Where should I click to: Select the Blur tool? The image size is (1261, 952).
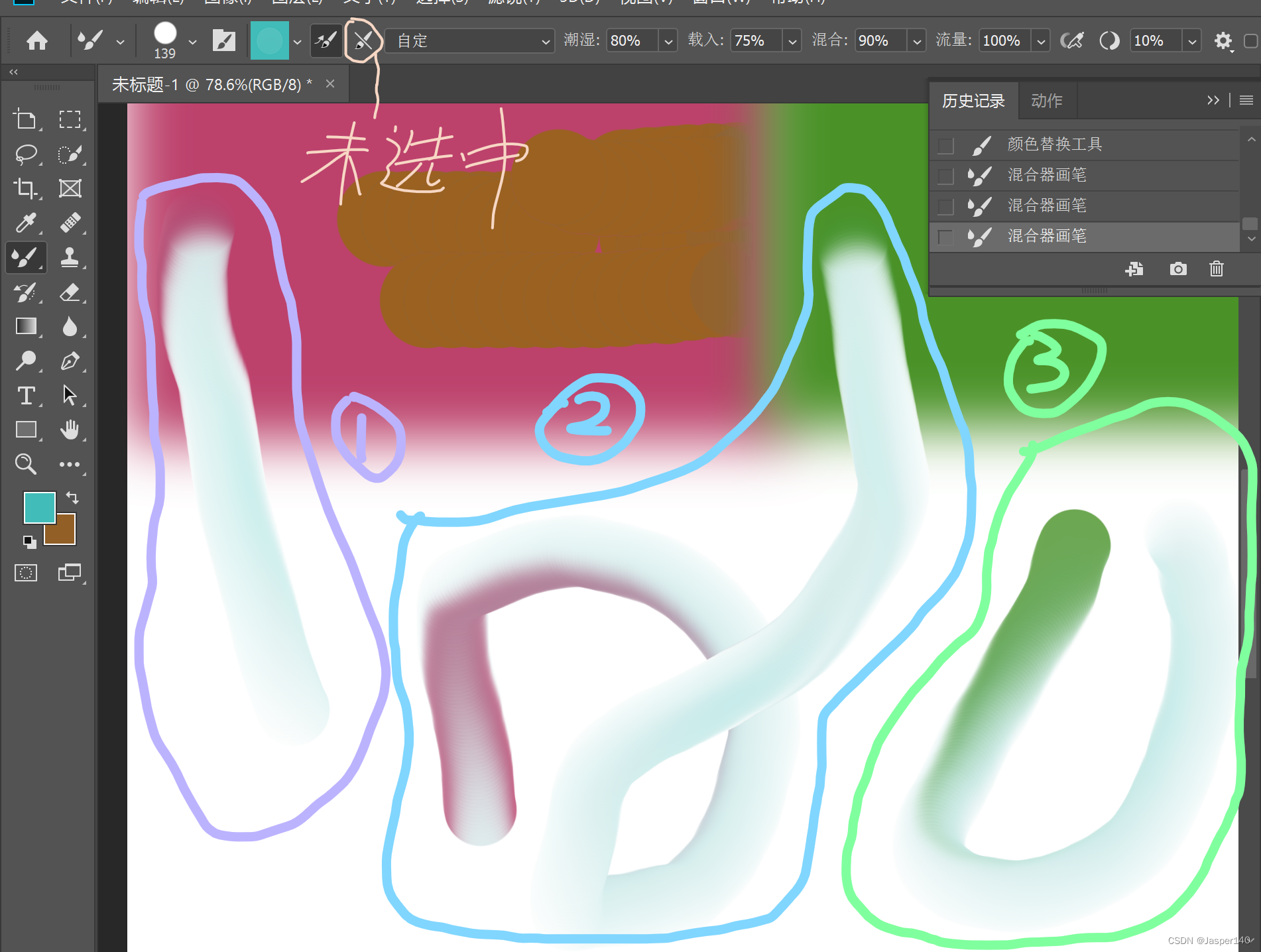tap(70, 326)
